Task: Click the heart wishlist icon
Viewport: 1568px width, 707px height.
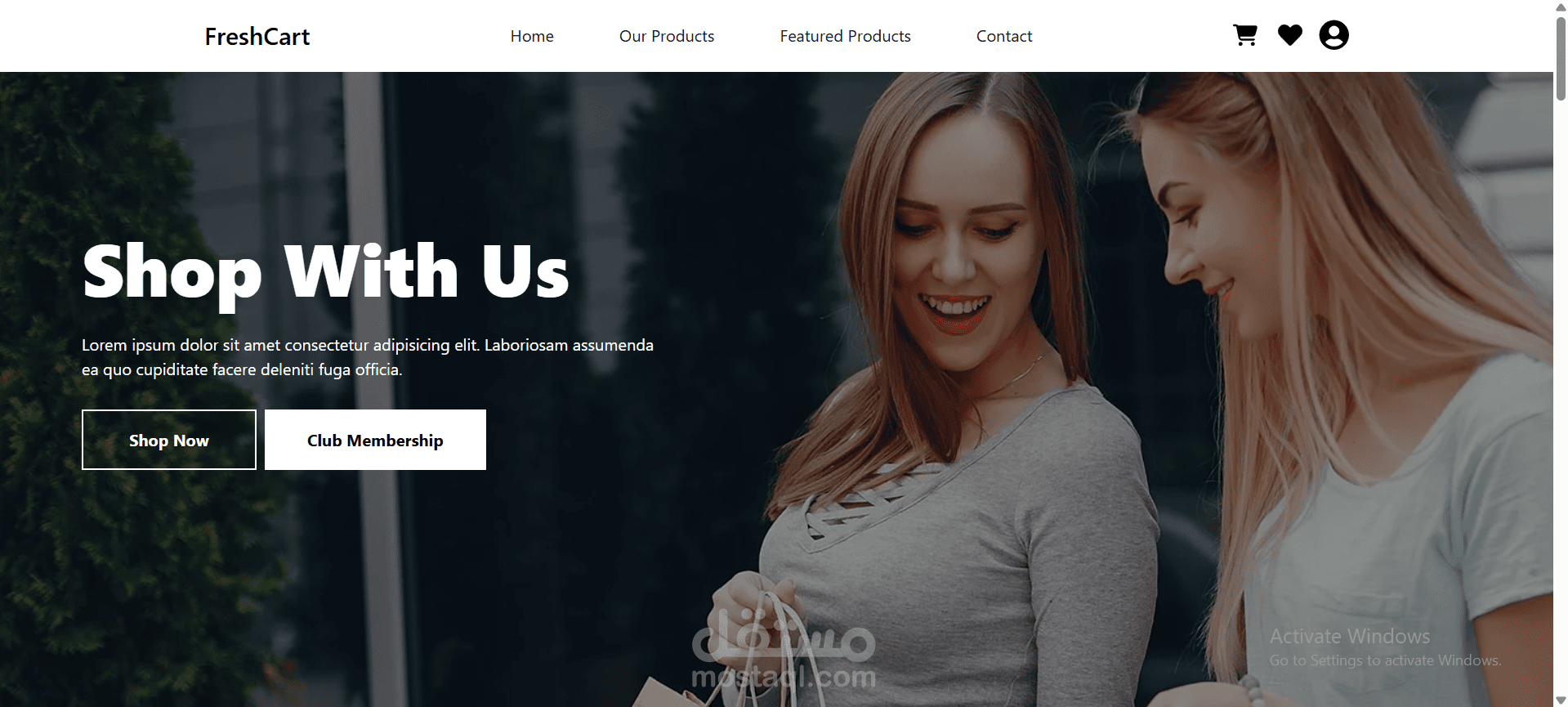Action: [1290, 35]
